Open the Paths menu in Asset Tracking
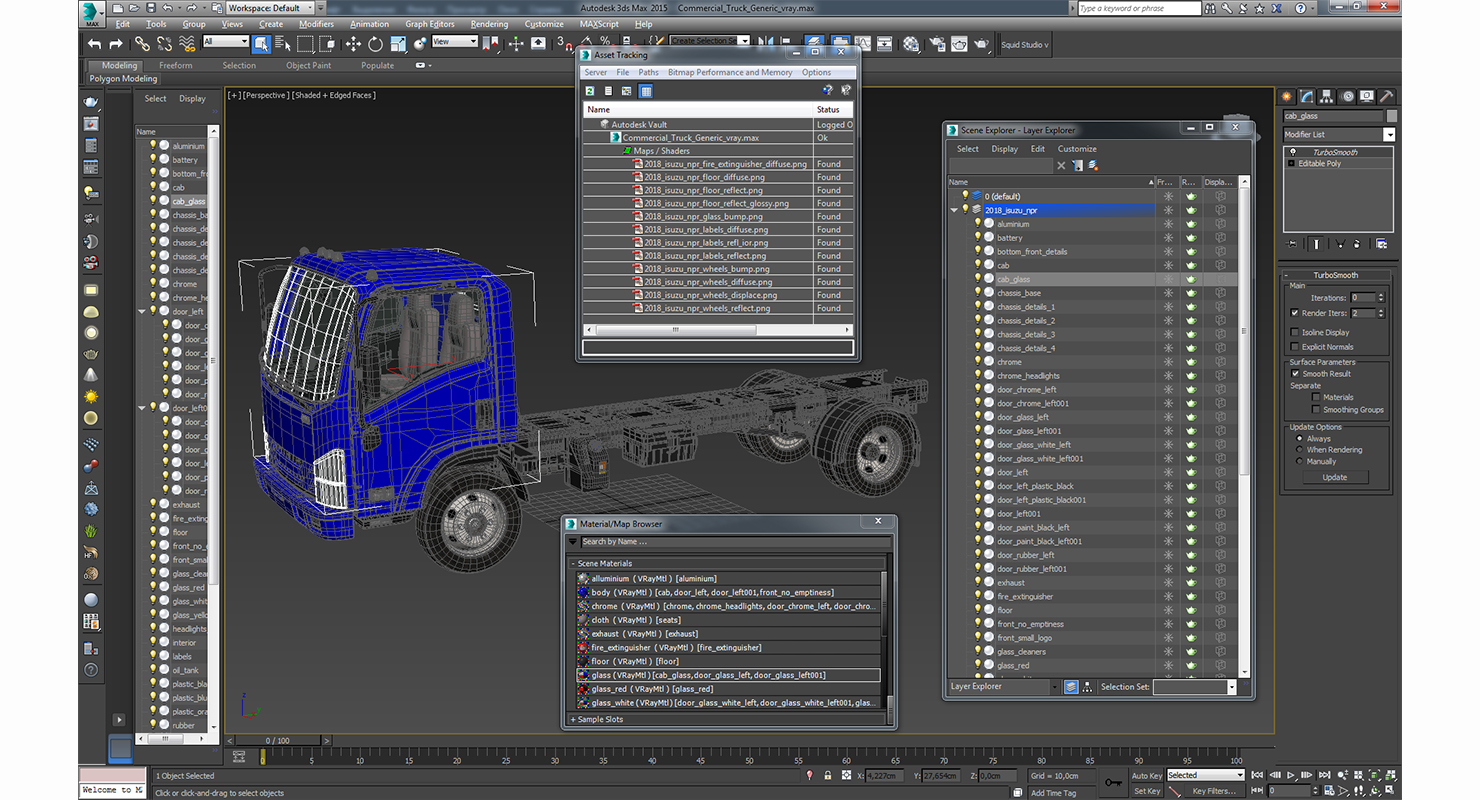 pos(649,72)
